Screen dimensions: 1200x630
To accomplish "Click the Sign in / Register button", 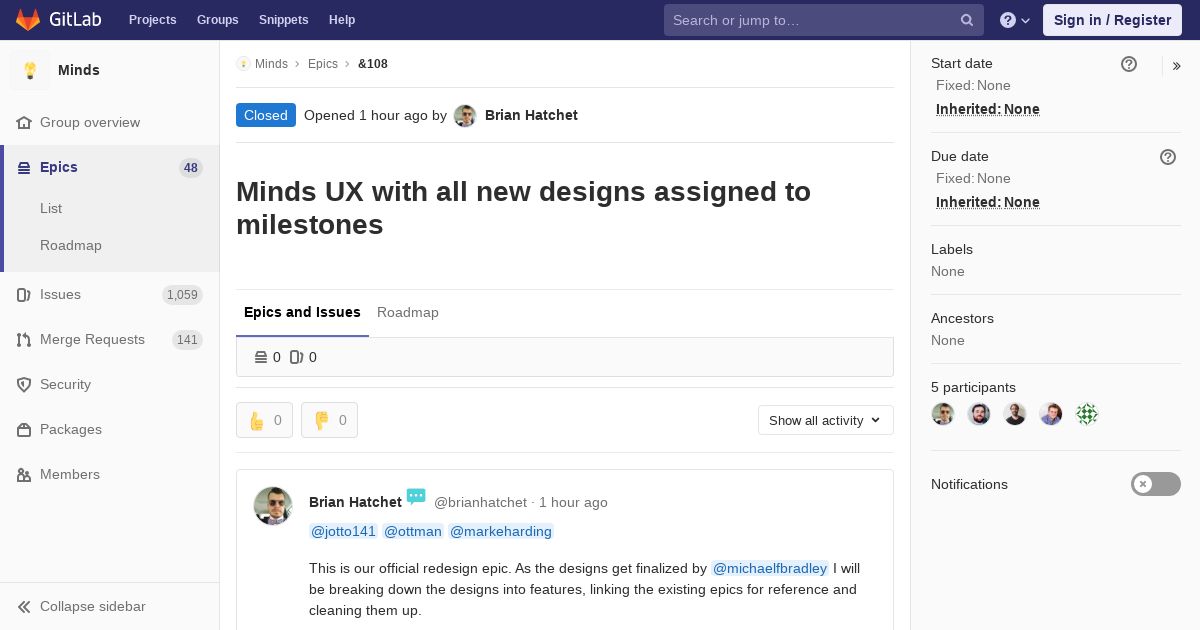I will pyautogui.click(x=1112, y=20).
